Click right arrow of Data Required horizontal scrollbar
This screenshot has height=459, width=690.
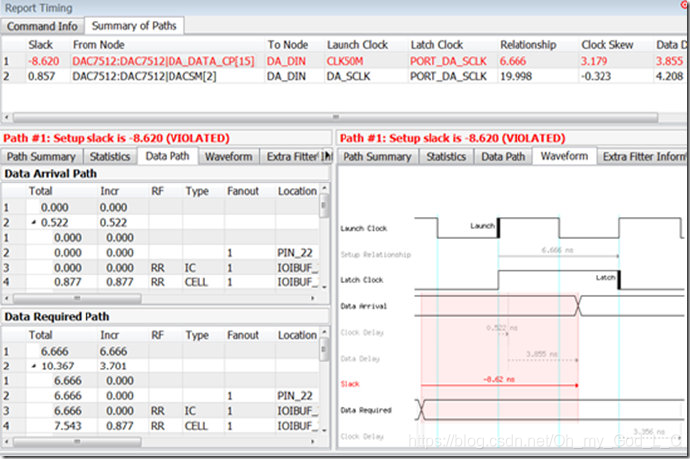[x=313, y=441]
